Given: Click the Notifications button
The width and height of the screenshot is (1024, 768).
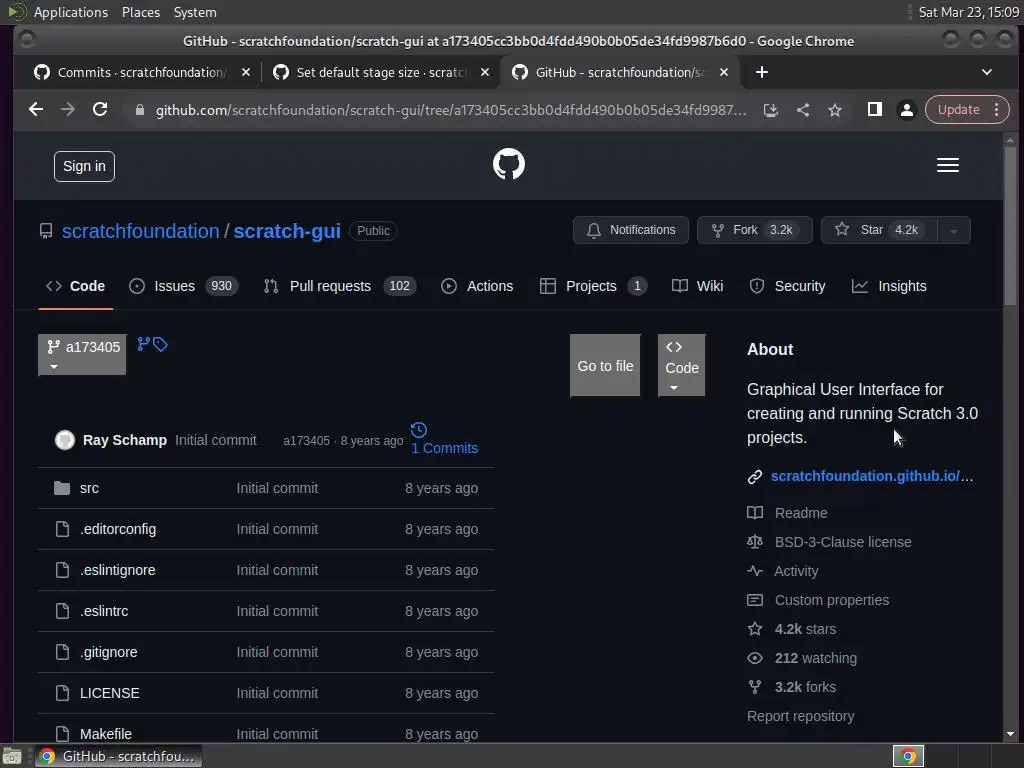Looking at the screenshot, I should click(631, 231).
